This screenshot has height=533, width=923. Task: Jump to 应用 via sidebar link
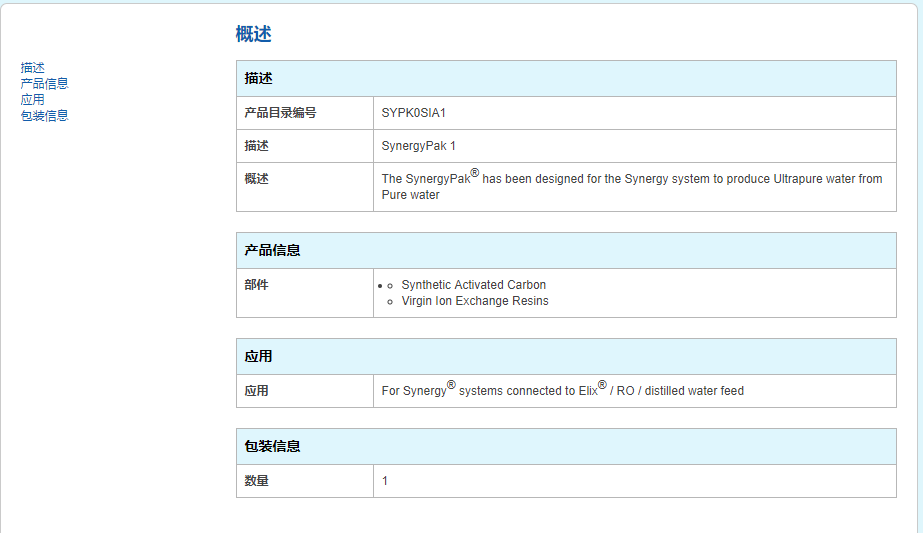coord(33,100)
